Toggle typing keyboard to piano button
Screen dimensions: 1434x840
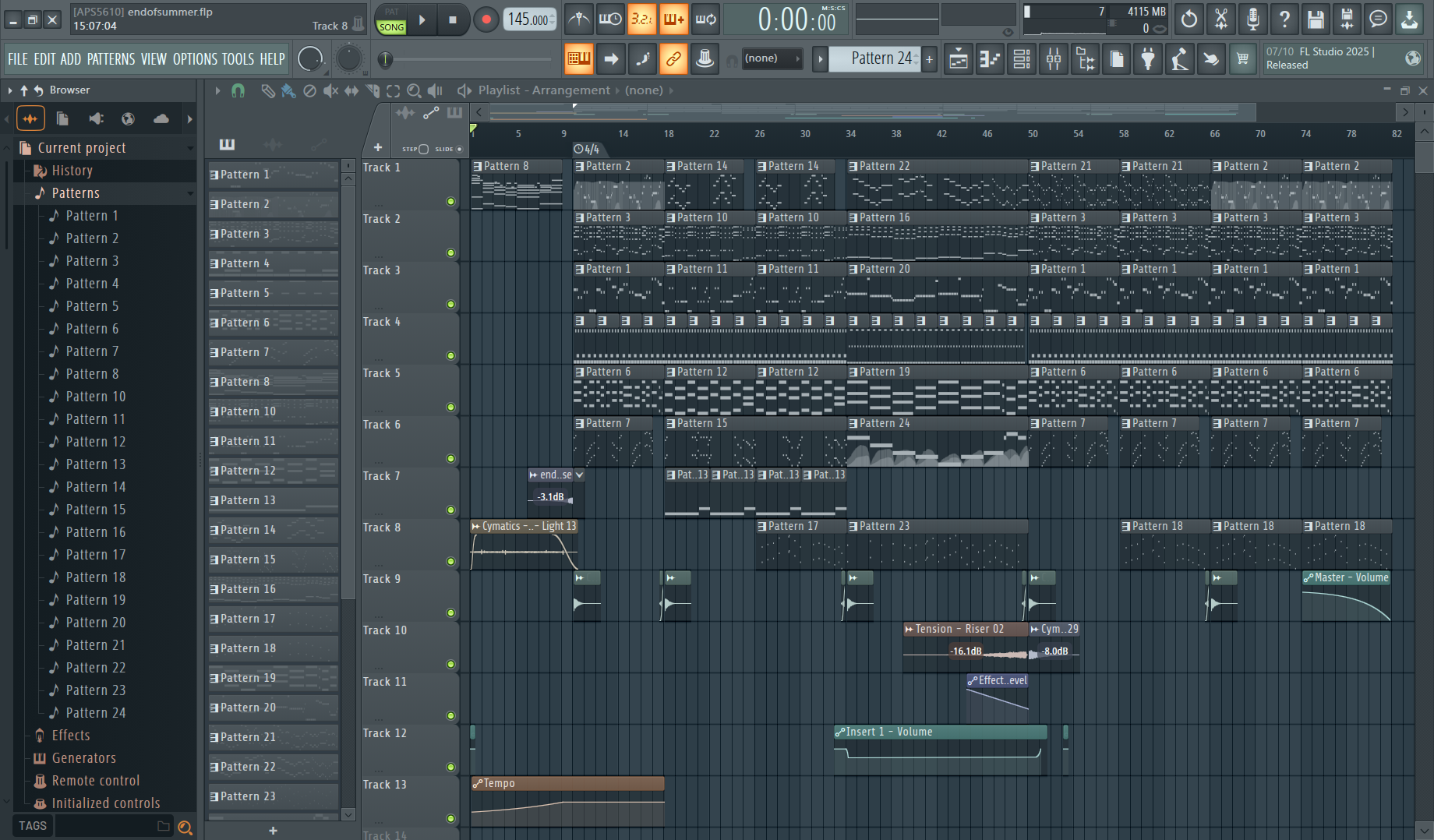579,59
